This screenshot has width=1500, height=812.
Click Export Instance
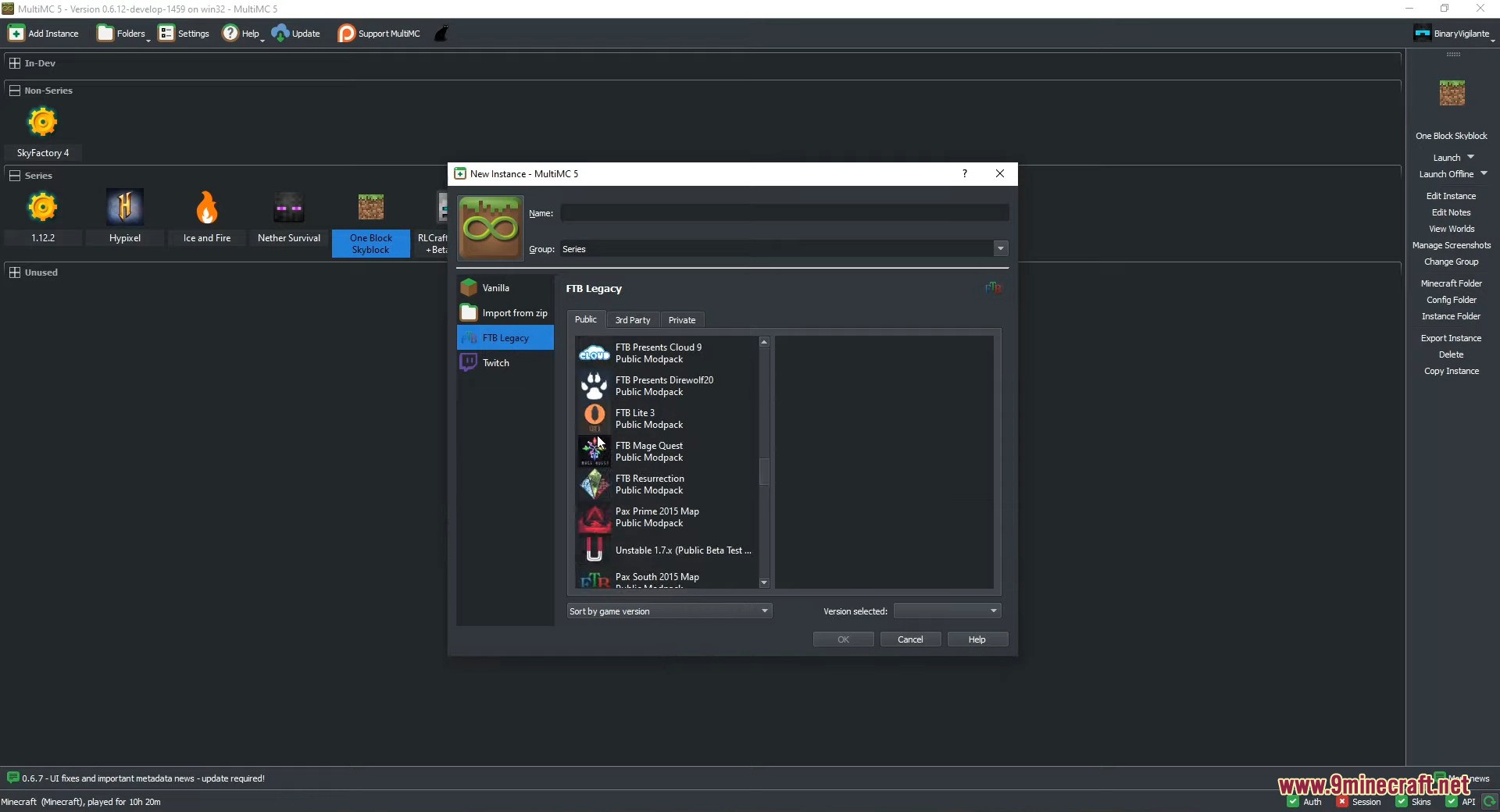pyautogui.click(x=1451, y=338)
